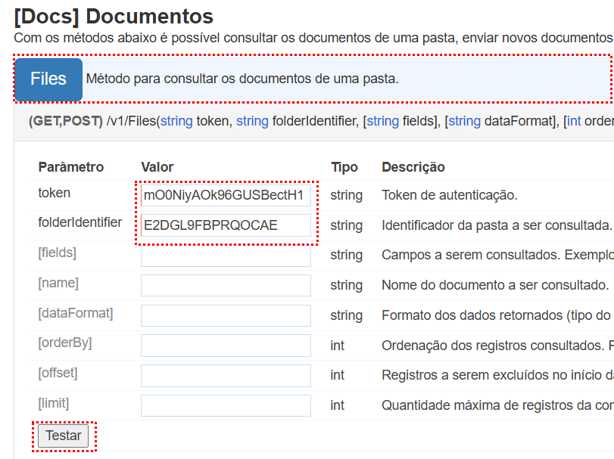Image resolution: width=614 pixels, height=459 pixels.
Task: Click into the [name] parameter input
Action: 226,286
